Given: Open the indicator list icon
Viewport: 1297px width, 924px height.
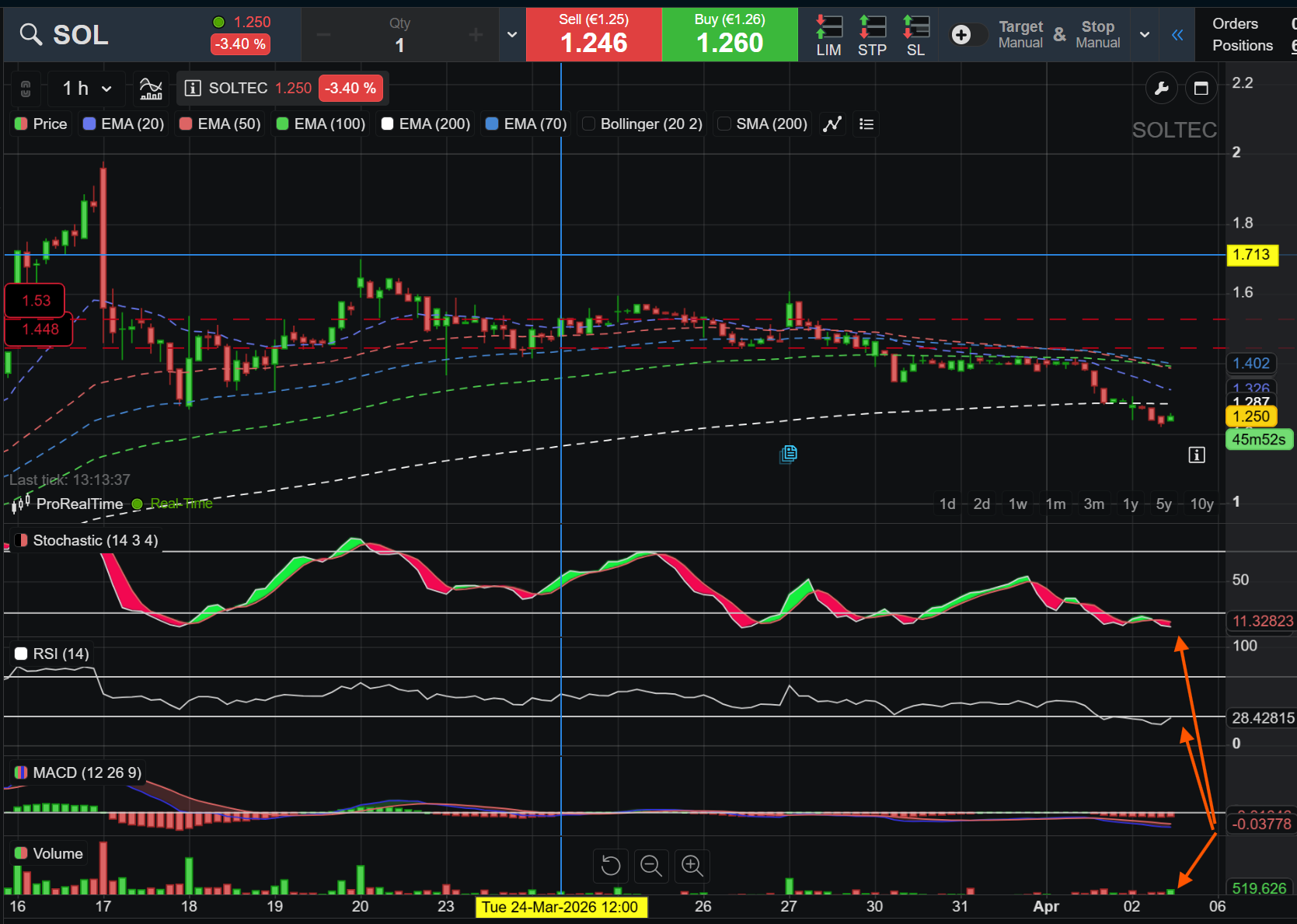Looking at the screenshot, I should 866,124.
